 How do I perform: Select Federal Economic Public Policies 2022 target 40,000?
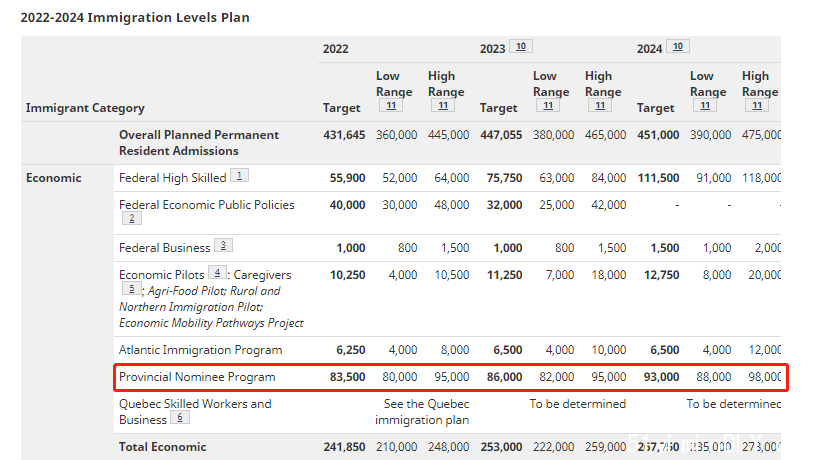[347, 205]
